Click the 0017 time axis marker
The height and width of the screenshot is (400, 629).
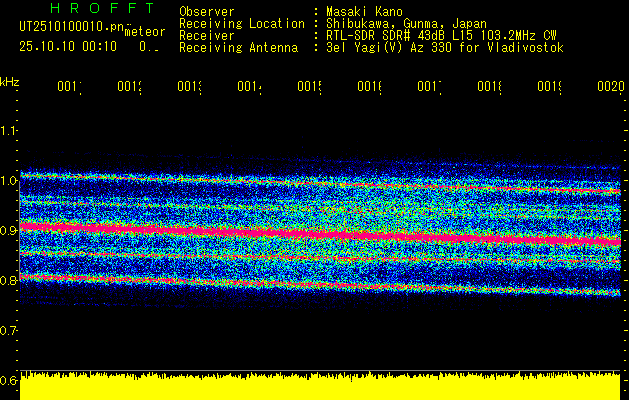pyautogui.click(x=429, y=86)
